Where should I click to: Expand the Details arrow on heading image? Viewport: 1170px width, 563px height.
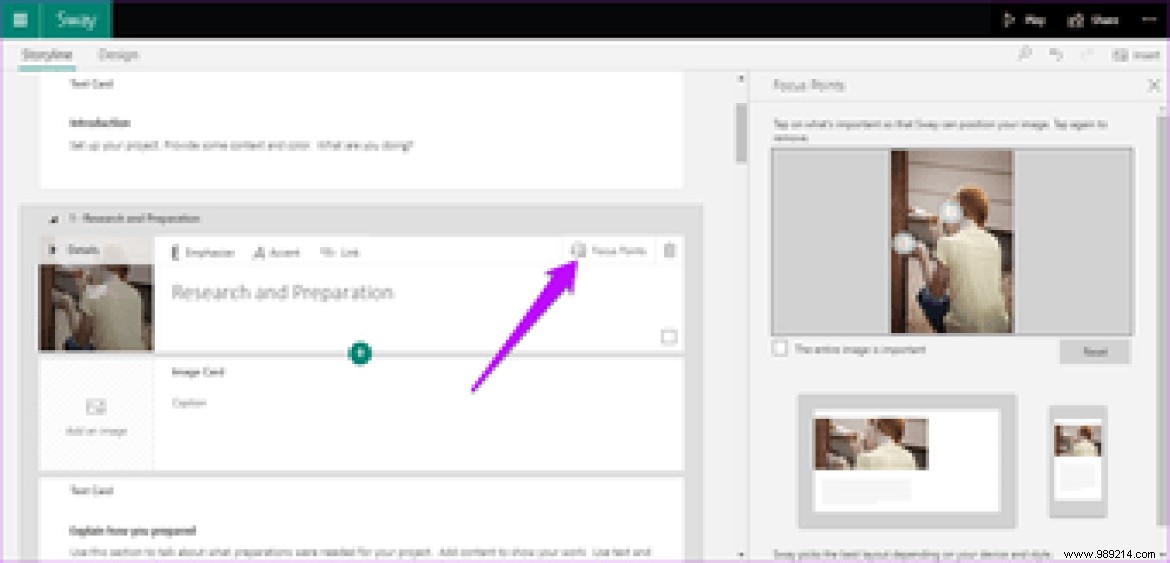(x=52, y=250)
